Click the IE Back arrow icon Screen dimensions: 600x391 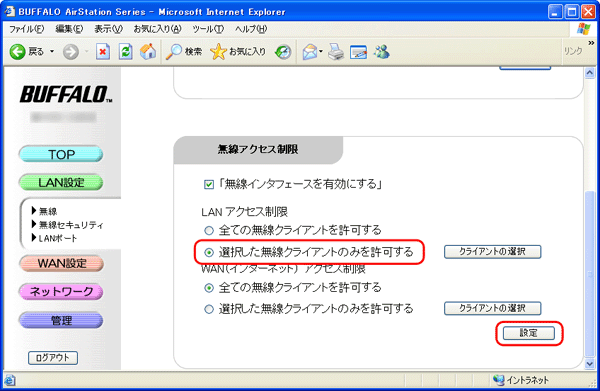[x=18, y=52]
